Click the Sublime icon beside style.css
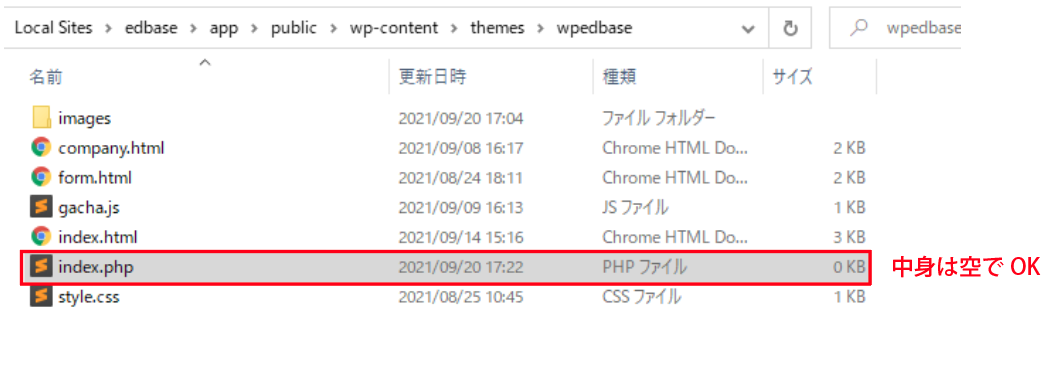This screenshot has height=375, width=1043. point(41,296)
